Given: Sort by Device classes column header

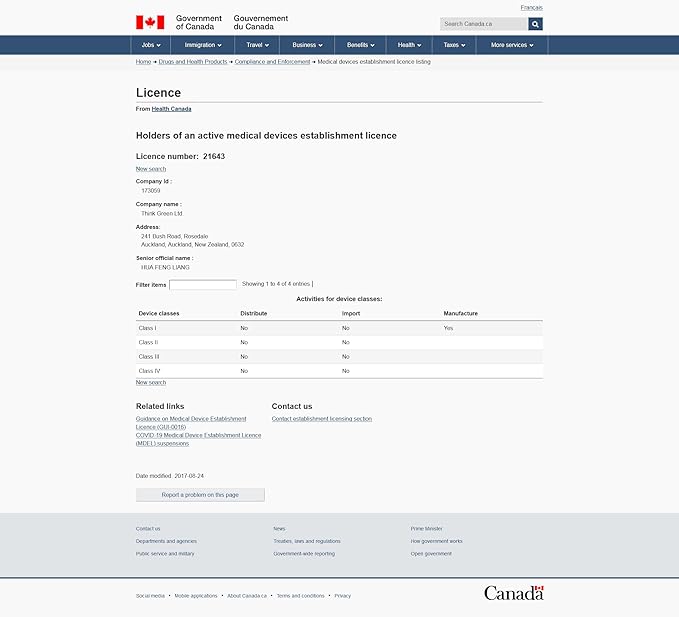Looking at the screenshot, I should (159, 313).
